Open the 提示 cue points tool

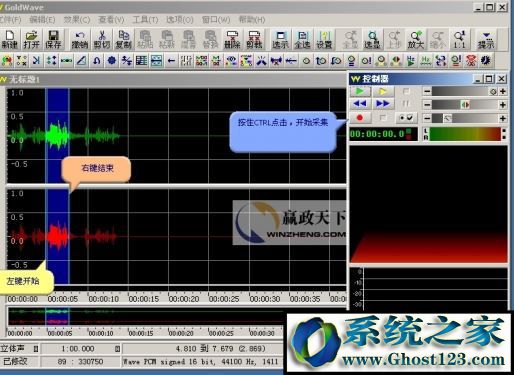pos(486,40)
